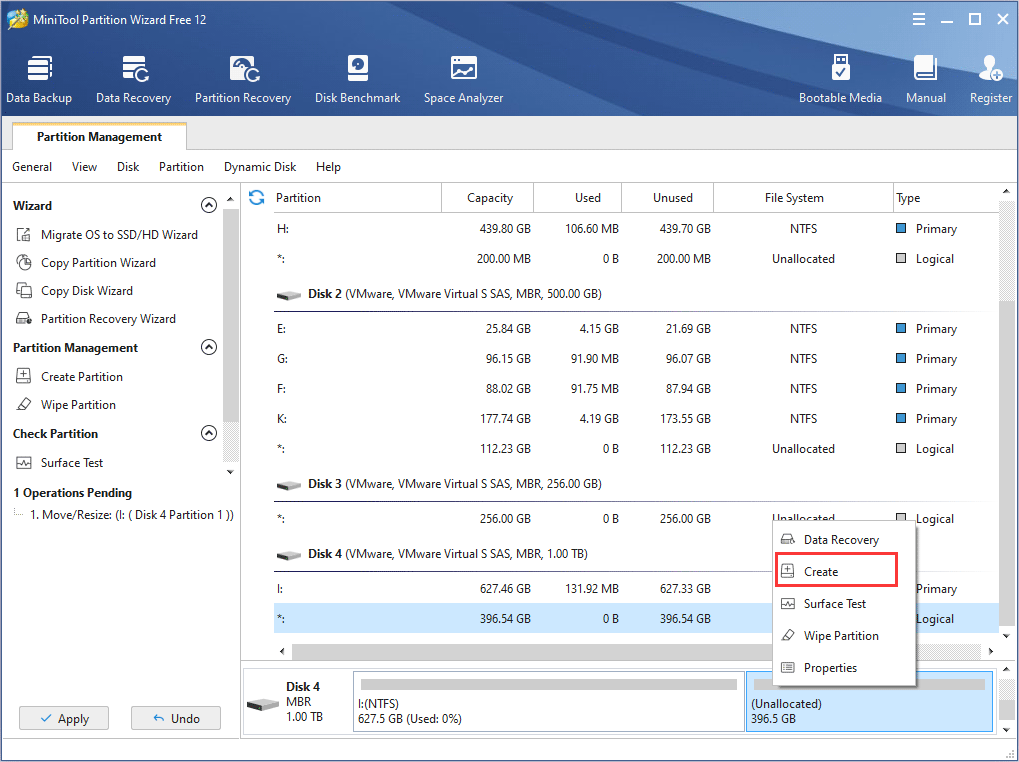The image size is (1019, 762).
Task: Open the Disk menu
Action: point(128,167)
